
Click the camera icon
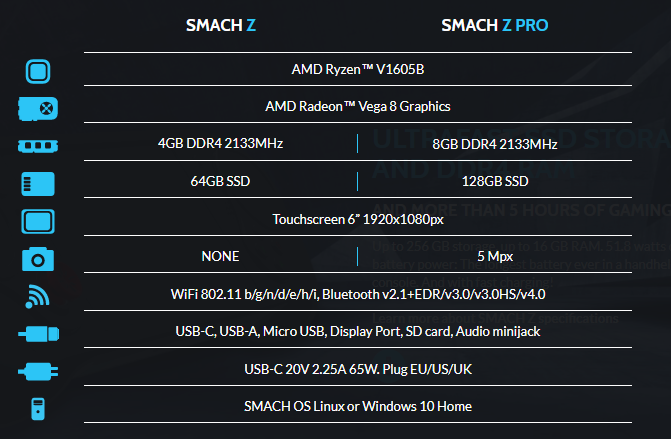point(38,258)
